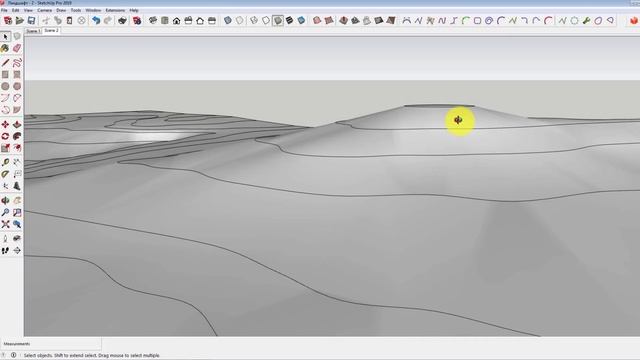Screen dimensions: 640x360
Task: Open a file with folder icon
Action: pos(20,20)
